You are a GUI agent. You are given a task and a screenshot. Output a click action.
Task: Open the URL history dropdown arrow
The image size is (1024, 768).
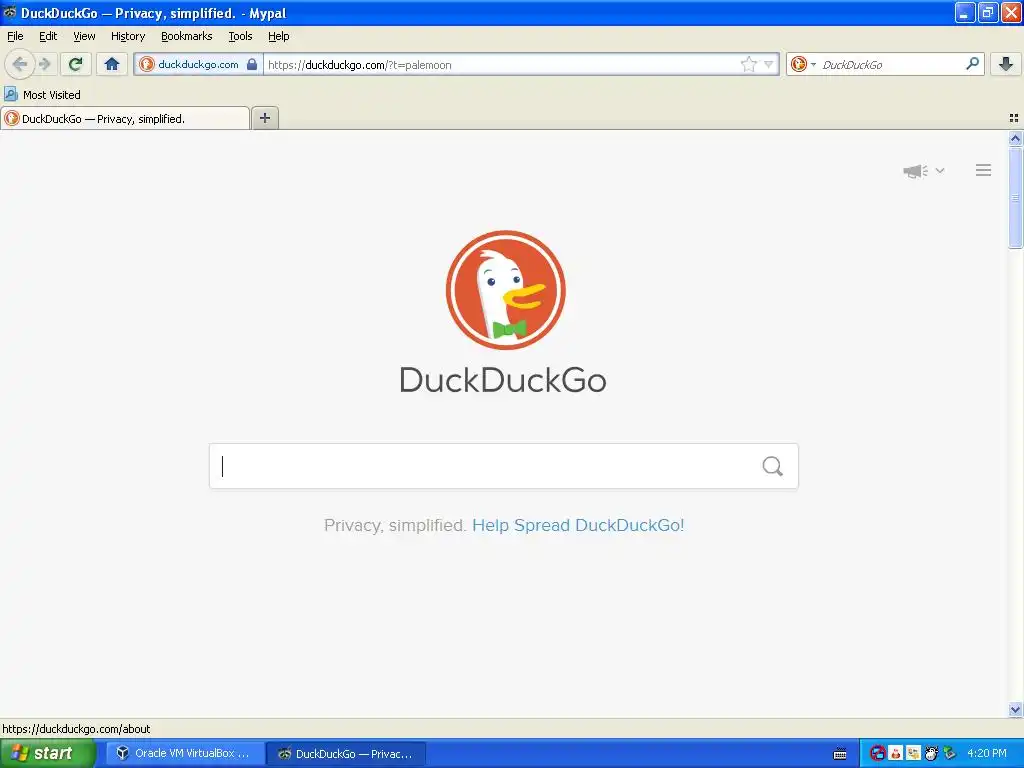point(769,64)
